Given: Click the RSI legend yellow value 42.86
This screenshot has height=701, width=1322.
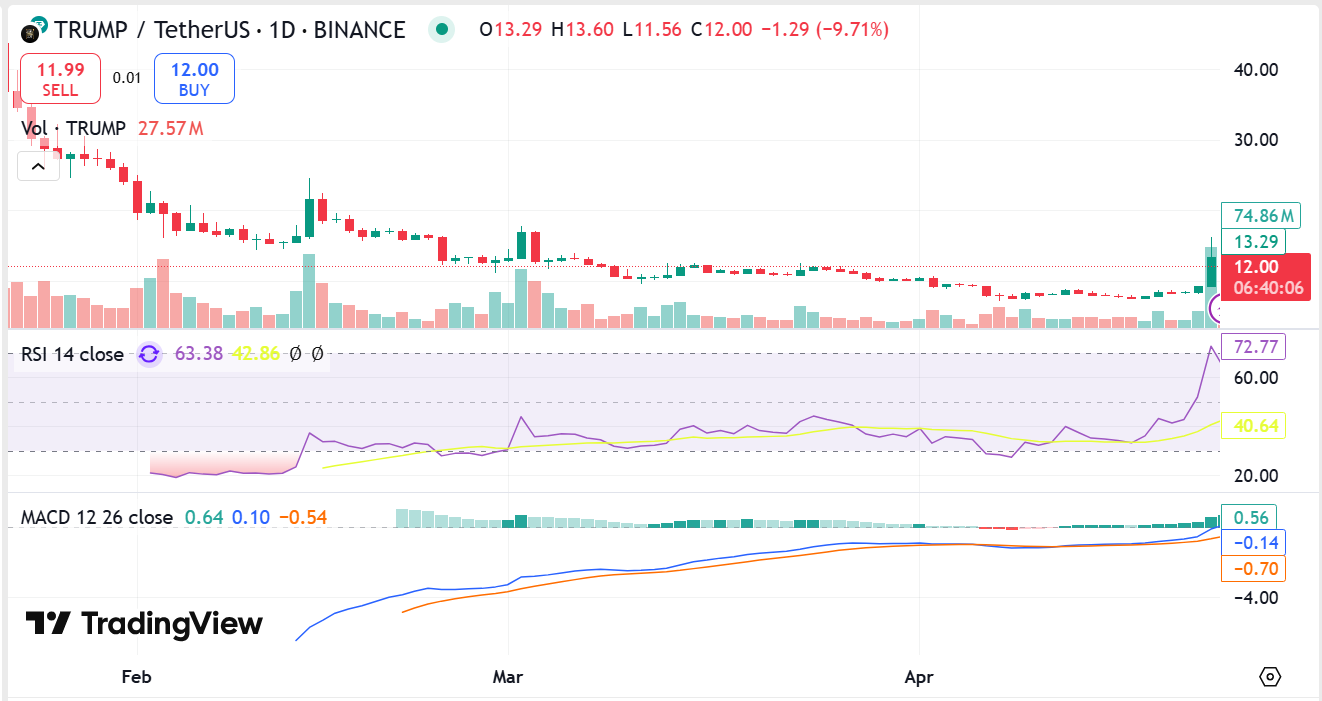Looking at the screenshot, I should click(x=255, y=354).
